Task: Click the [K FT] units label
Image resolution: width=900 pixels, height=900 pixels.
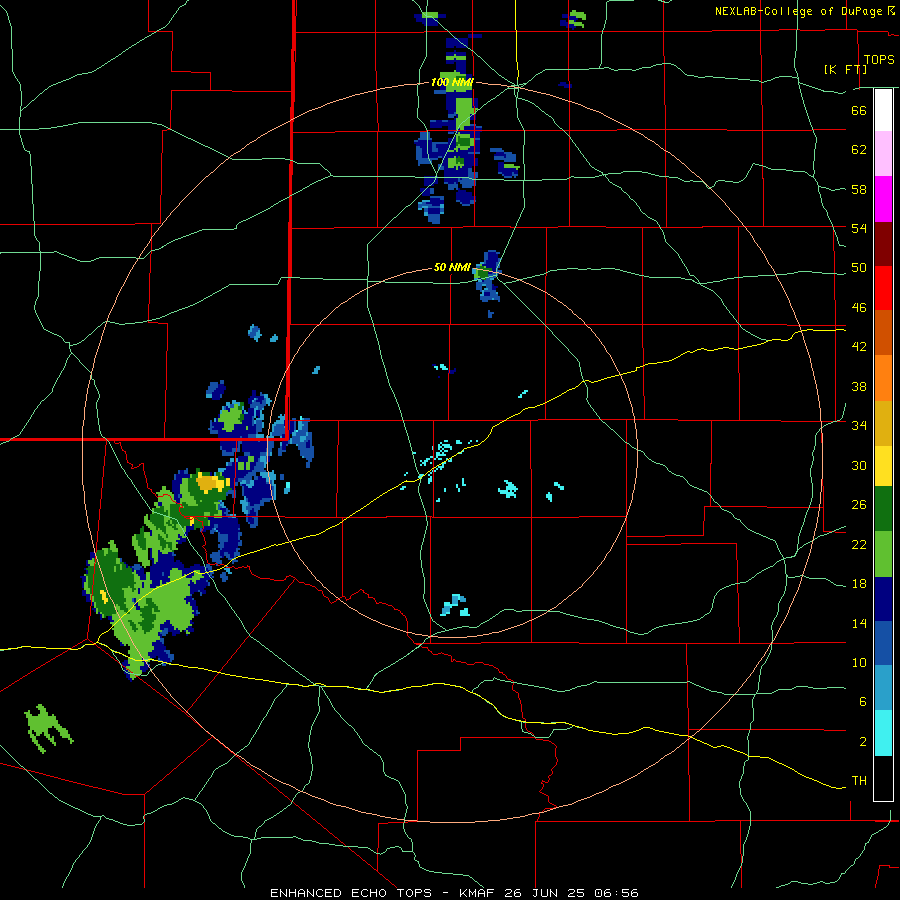Action: coord(845,69)
